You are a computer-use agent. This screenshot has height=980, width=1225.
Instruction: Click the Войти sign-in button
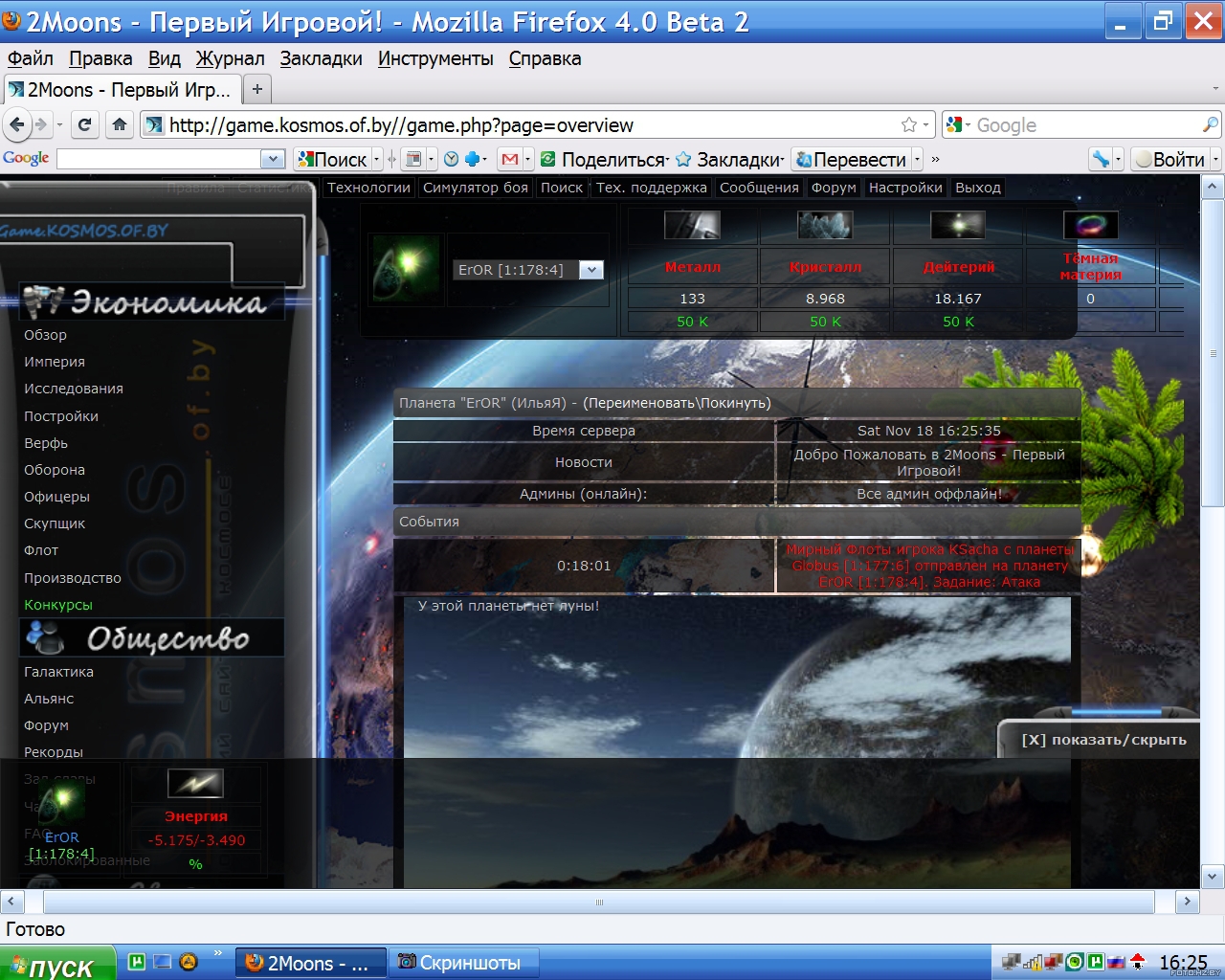pos(1169,159)
